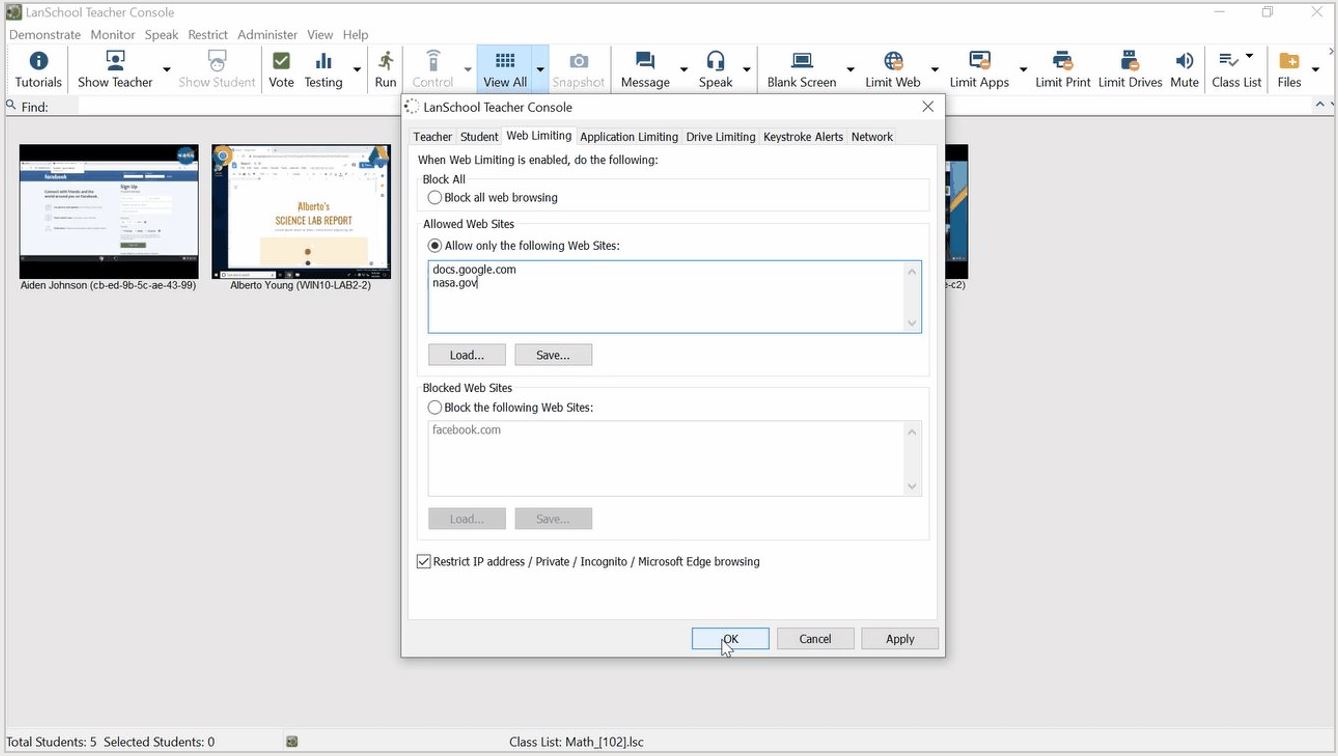Open the Help menu
1338x756 pixels.
[355, 34]
